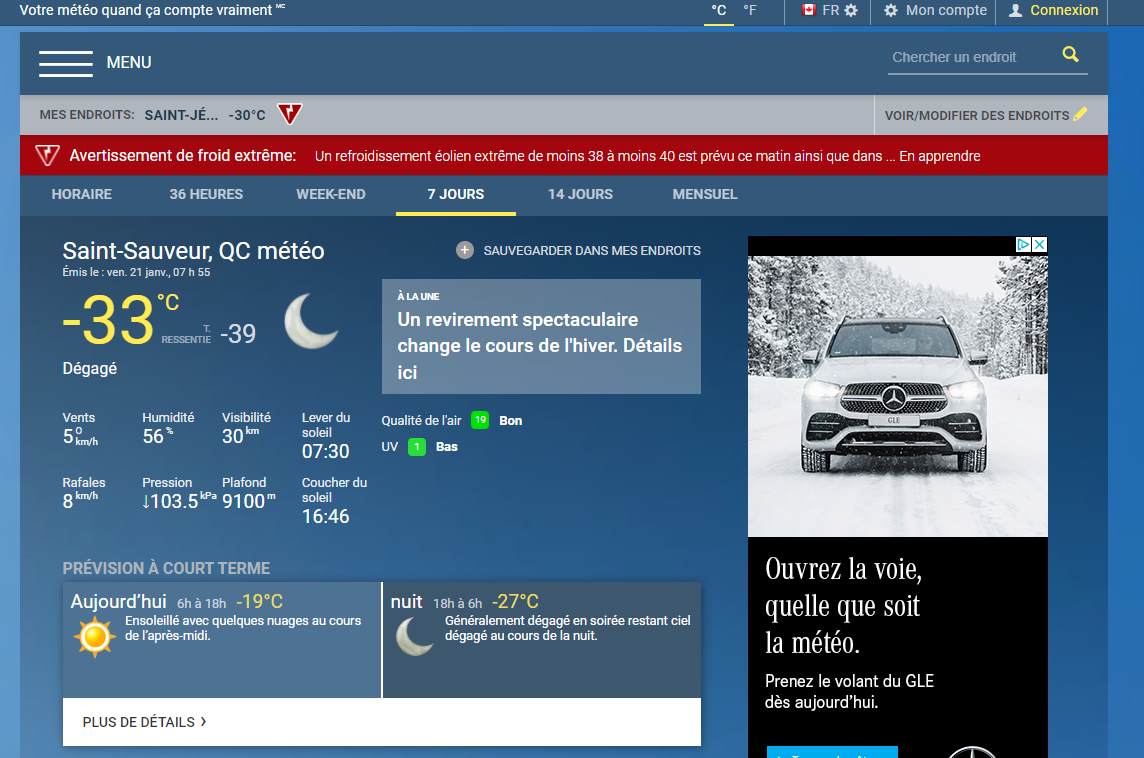Click the green UV index badge 1
1144x758 pixels.
tap(417, 446)
